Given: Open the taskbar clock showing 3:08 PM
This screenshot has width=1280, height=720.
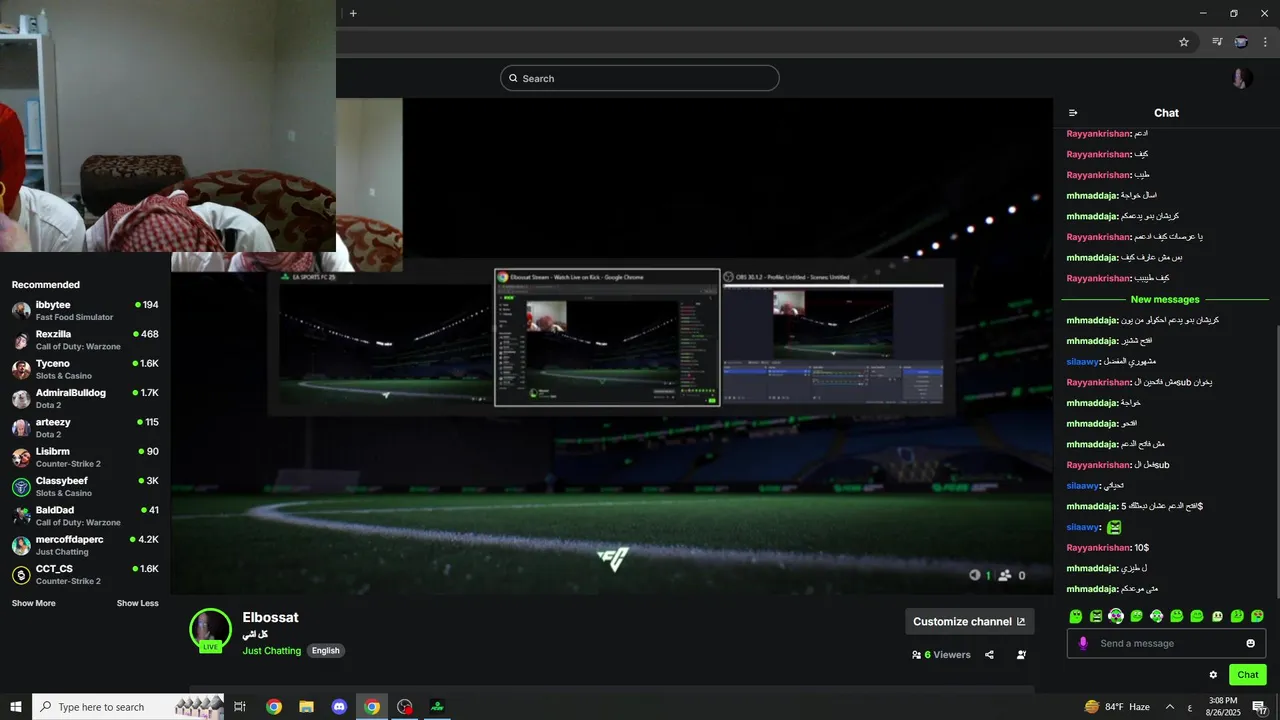Looking at the screenshot, I should point(1223,707).
